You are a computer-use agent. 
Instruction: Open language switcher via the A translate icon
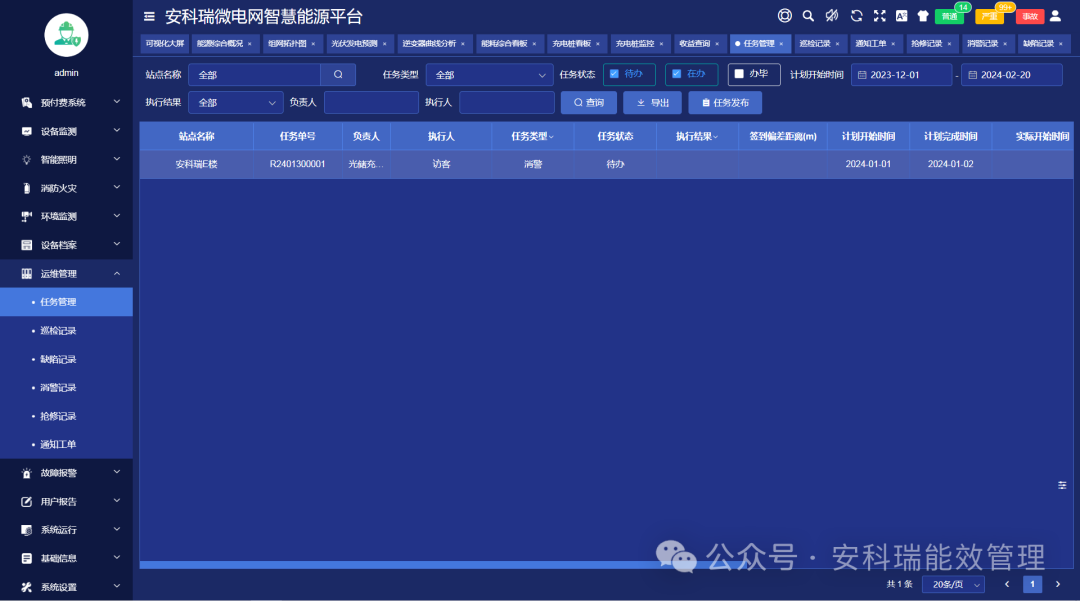coord(901,16)
